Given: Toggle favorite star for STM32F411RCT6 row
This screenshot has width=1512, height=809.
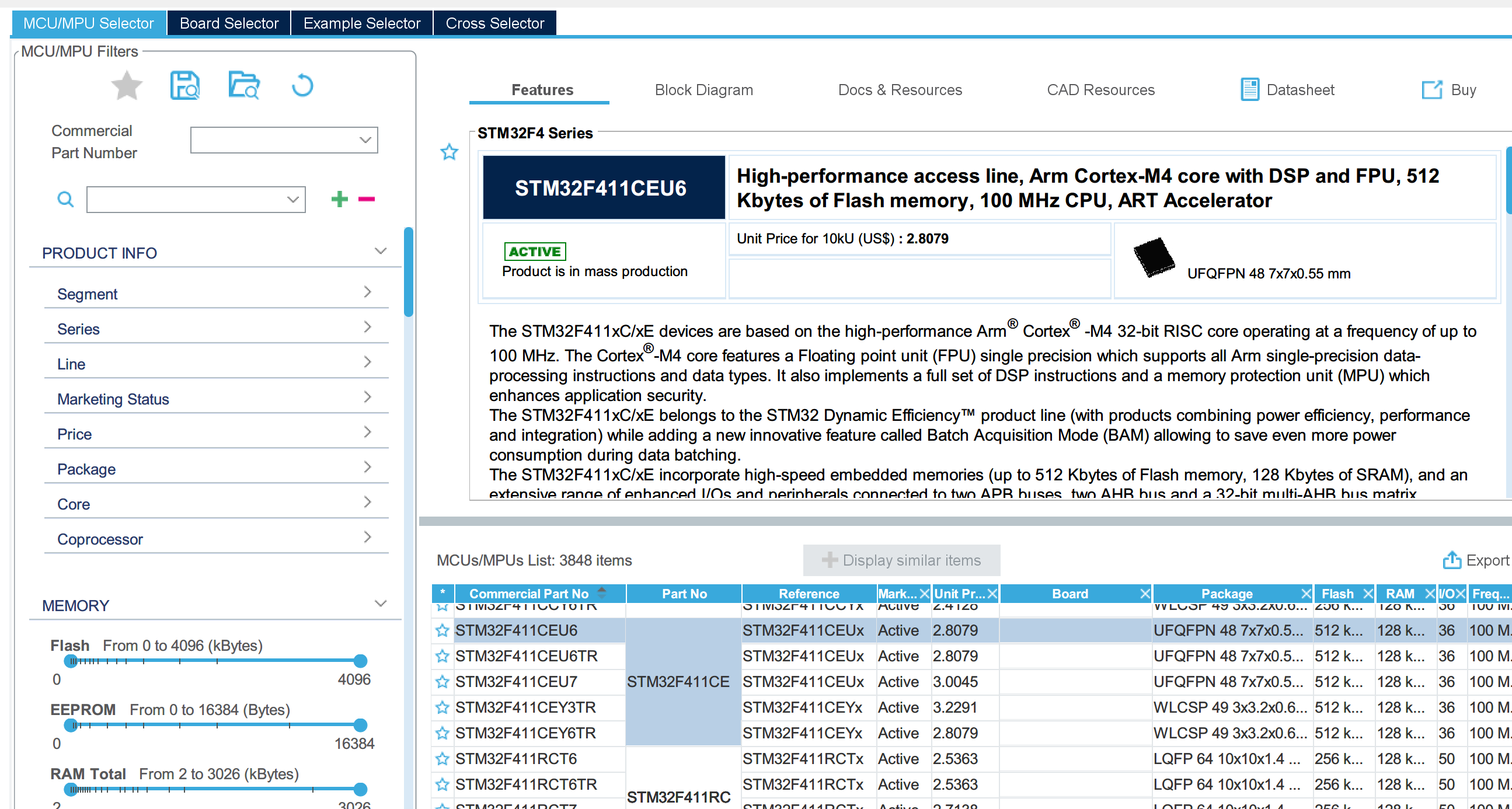Looking at the screenshot, I should 442,759.
